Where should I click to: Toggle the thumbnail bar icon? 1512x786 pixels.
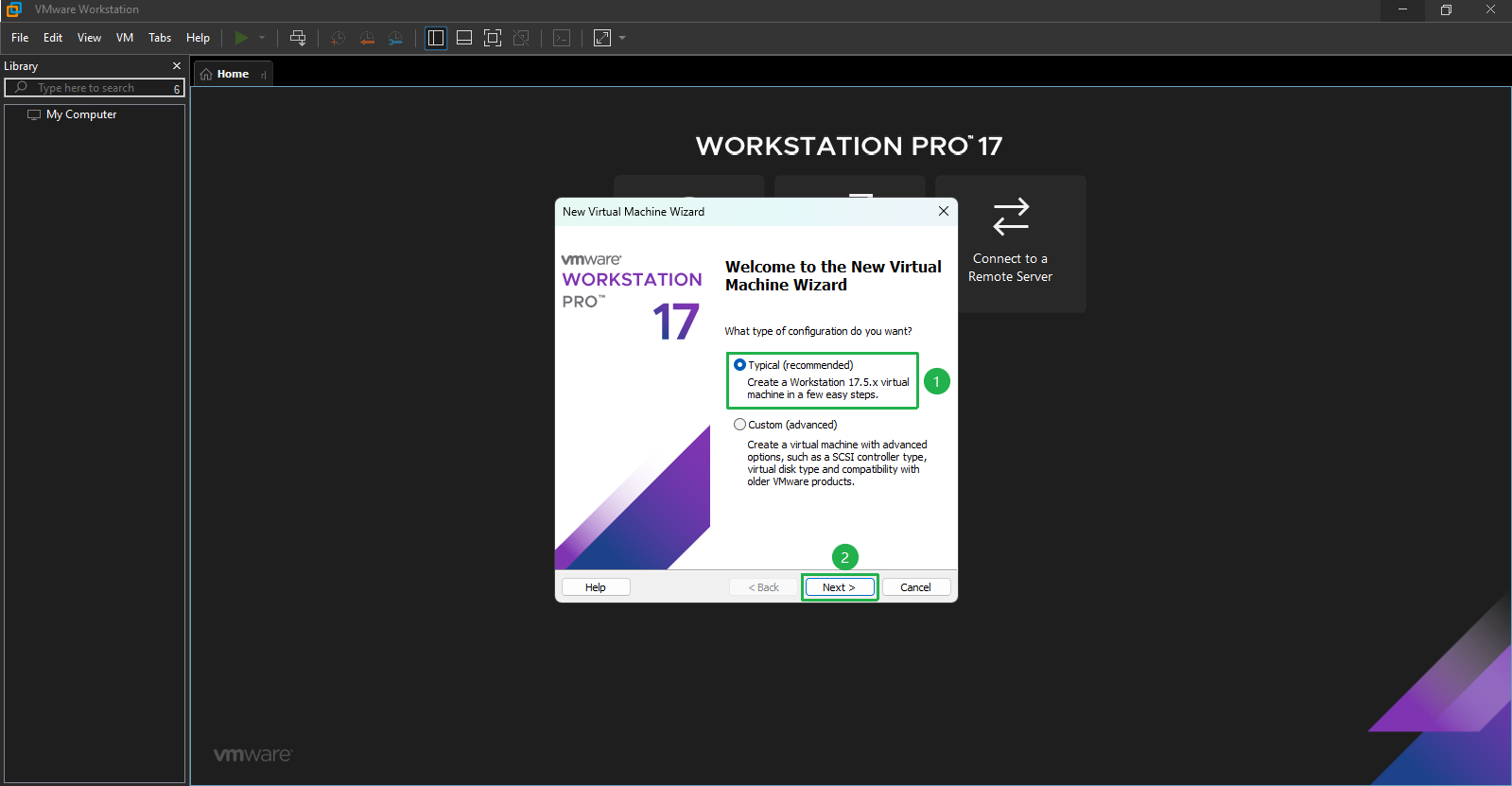464,38
